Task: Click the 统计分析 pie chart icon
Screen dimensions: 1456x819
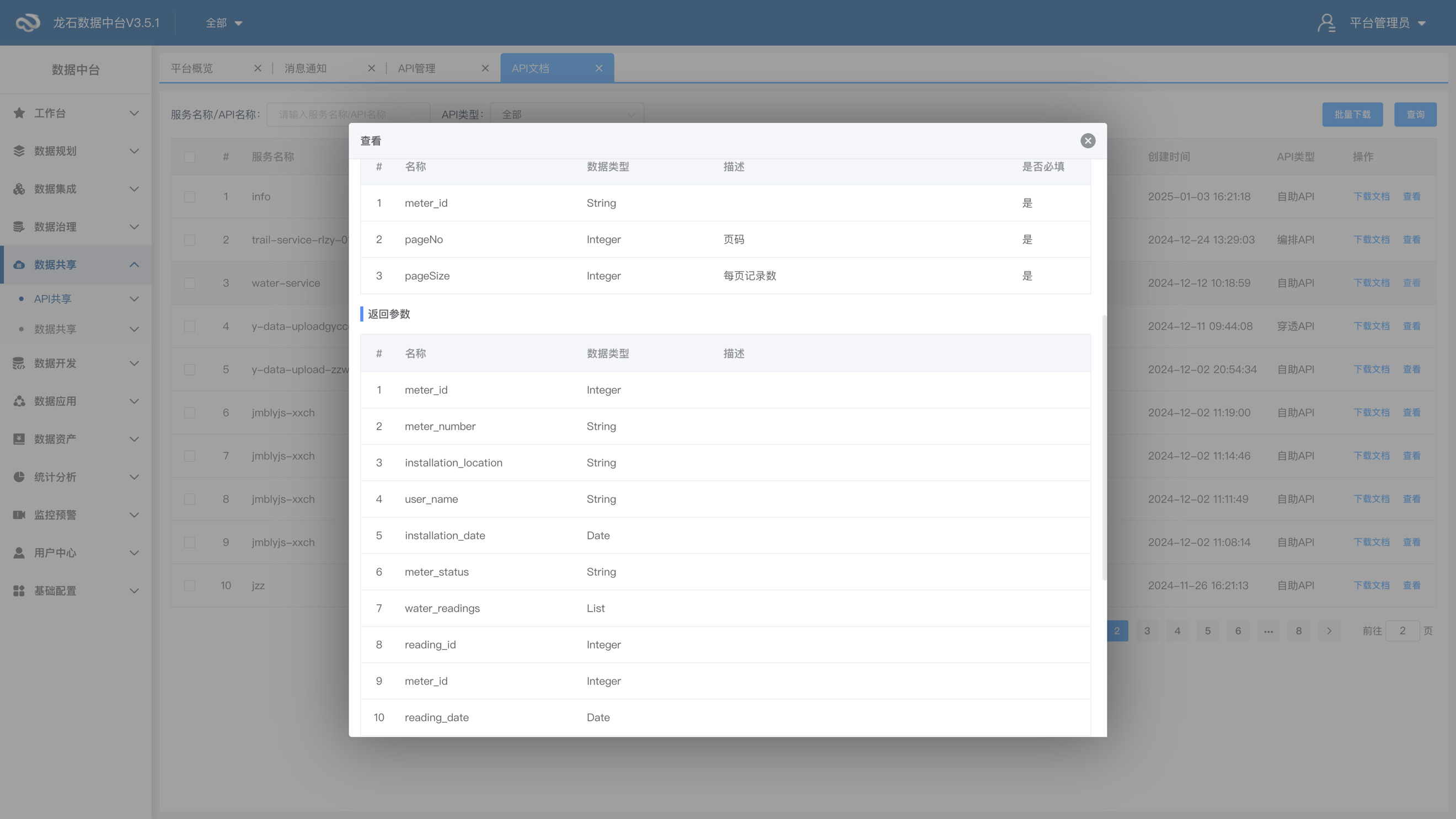Action: (19, 477)
